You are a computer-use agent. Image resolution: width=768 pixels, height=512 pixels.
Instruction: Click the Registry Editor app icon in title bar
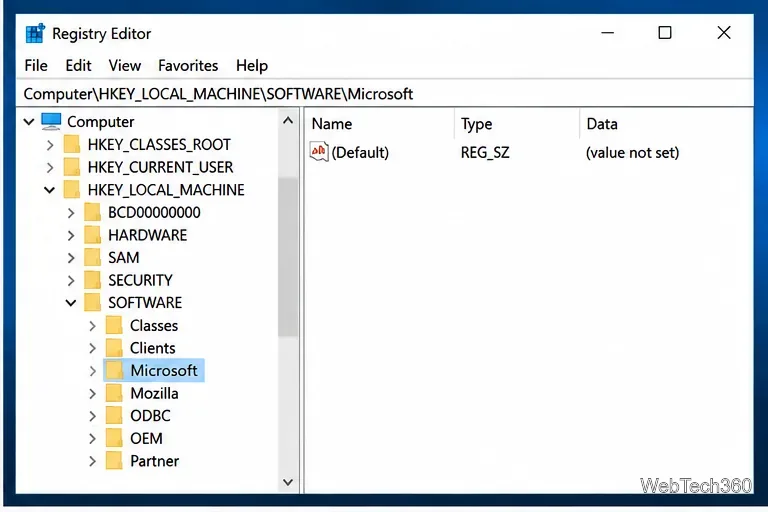click(x=35, y=33)
